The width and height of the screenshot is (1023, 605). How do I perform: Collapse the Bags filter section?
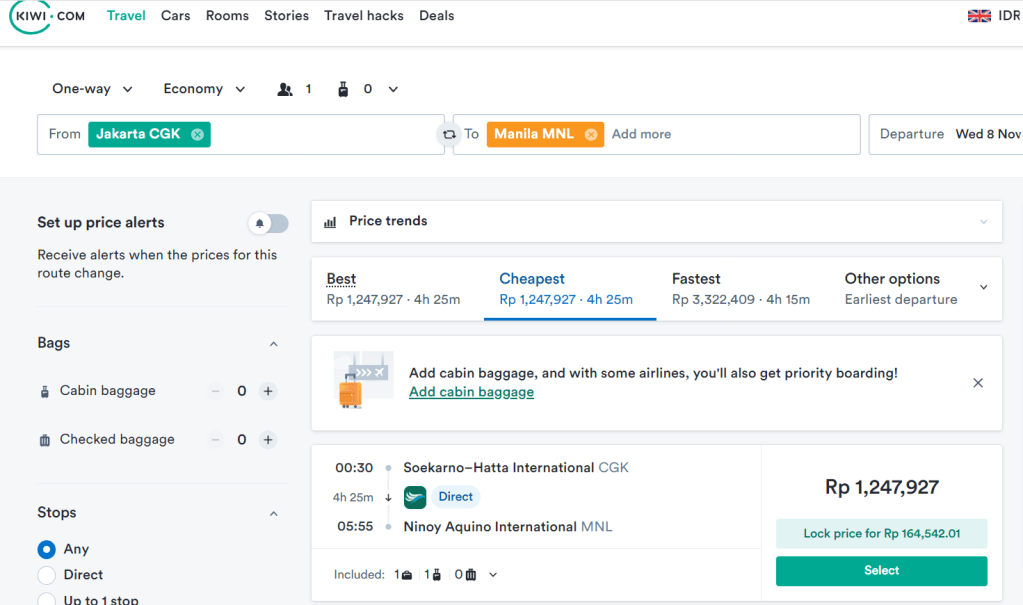point(273,344)
